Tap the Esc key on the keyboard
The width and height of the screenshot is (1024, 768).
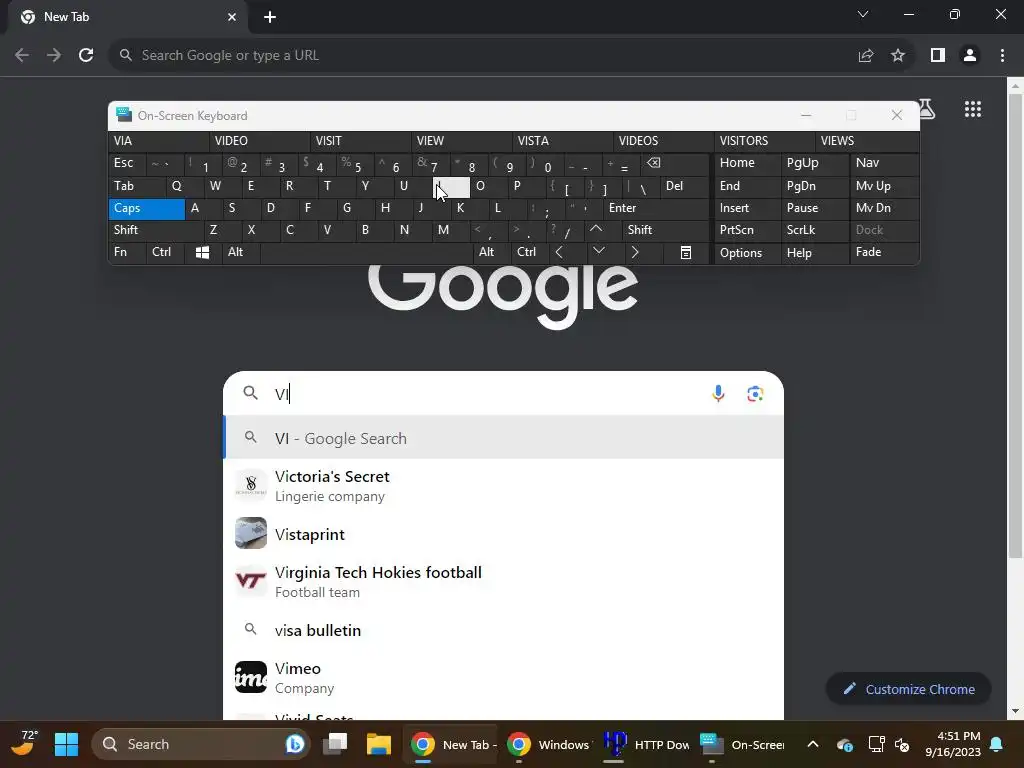pyautogui.click(x=127, y=163)
